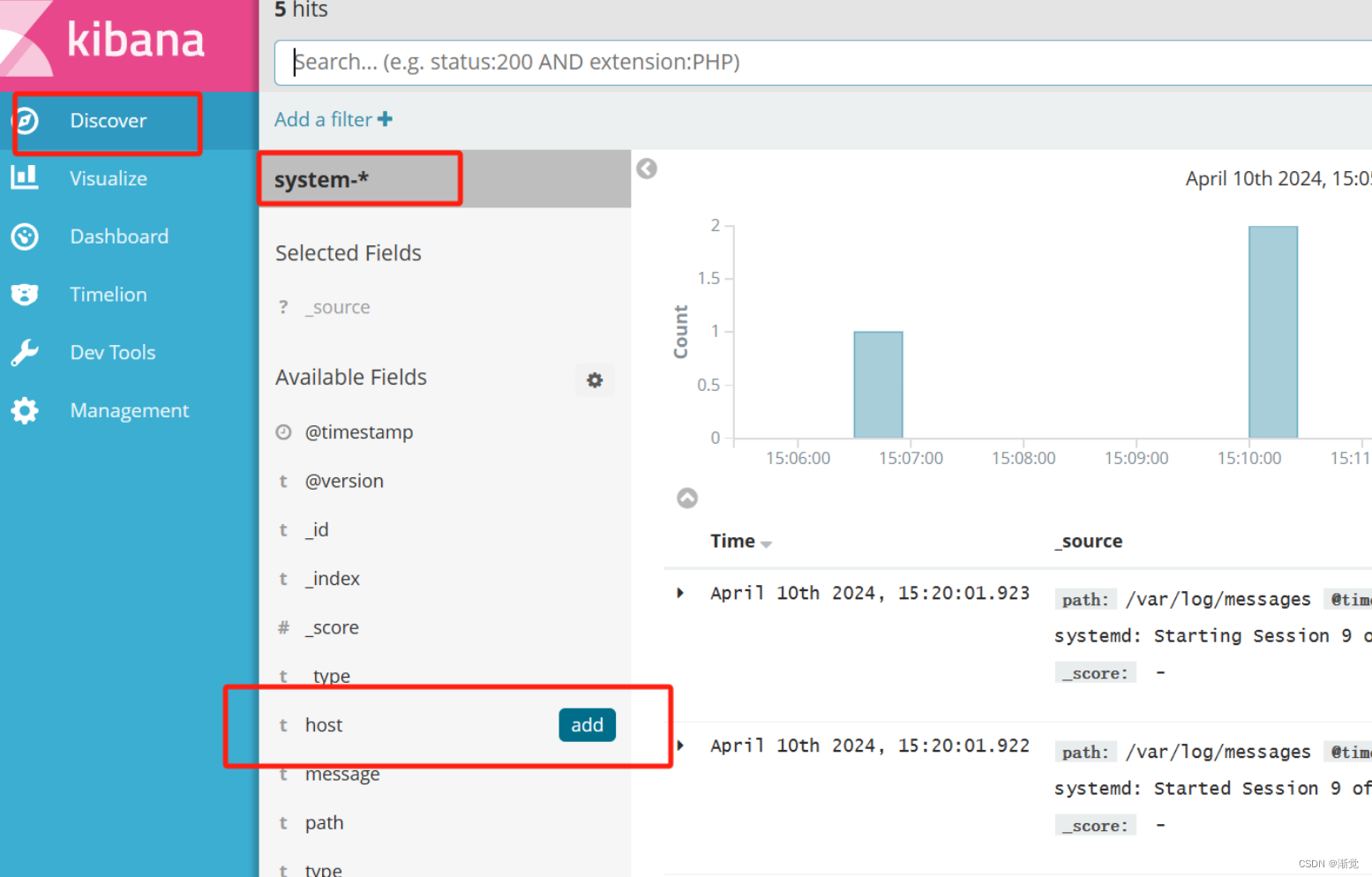1372x877 pixels.
Task: Open the Timelion bear icon
Action: tap(25, 295)
